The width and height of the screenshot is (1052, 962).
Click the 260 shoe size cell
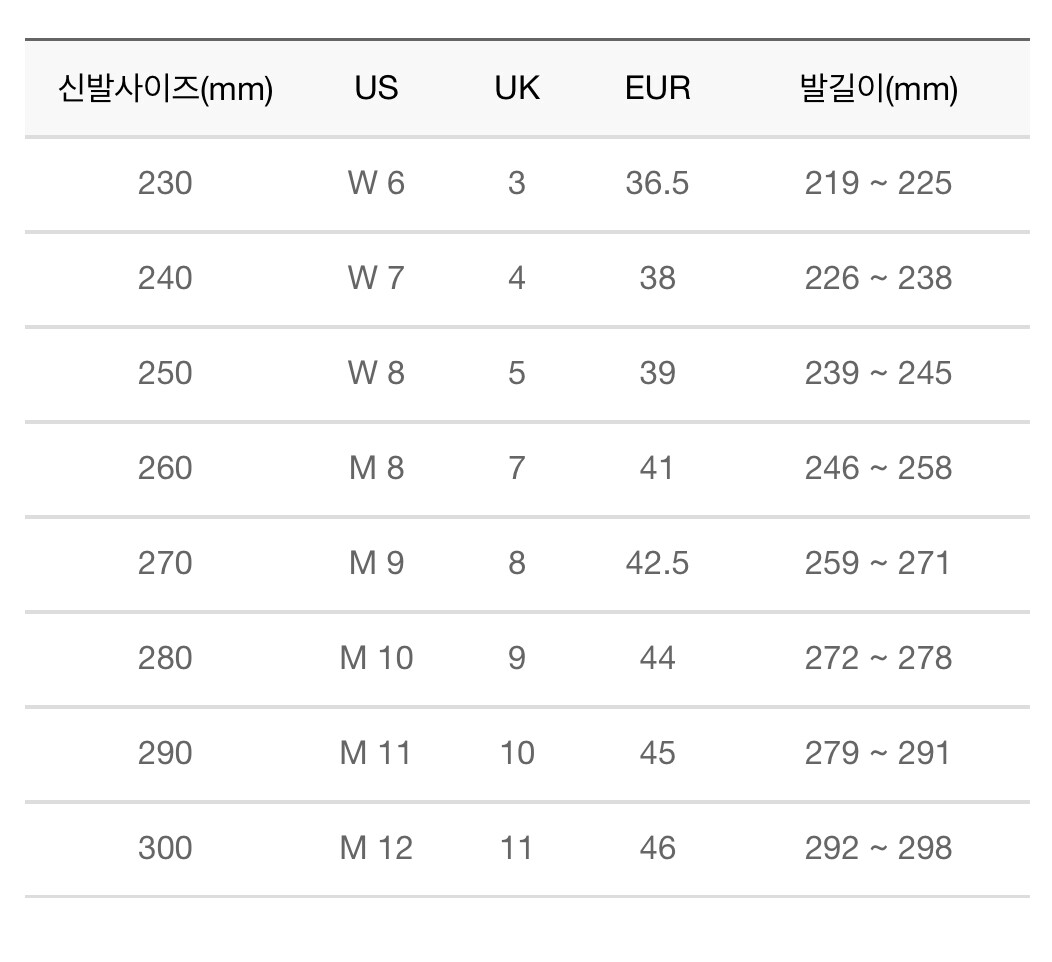pyautogui.click(x=165, y=468)
